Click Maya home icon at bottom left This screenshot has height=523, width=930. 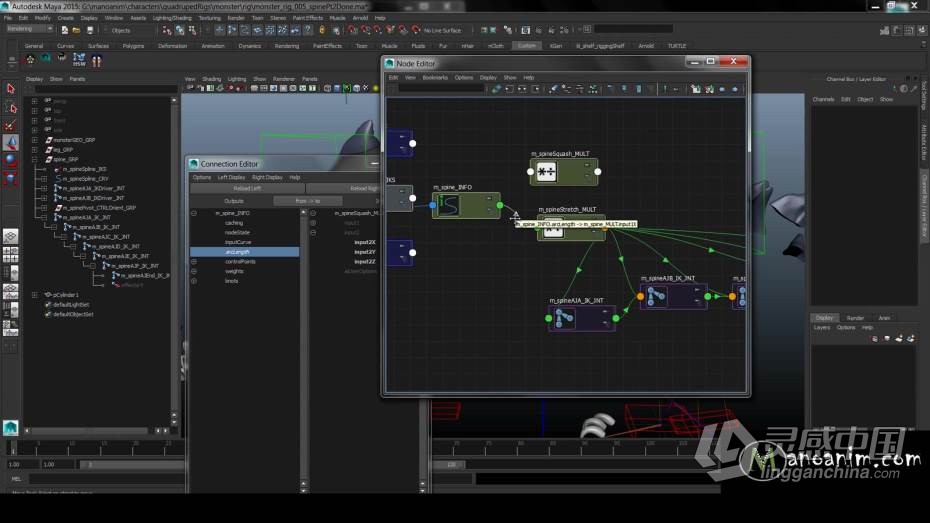coord(10,428)
